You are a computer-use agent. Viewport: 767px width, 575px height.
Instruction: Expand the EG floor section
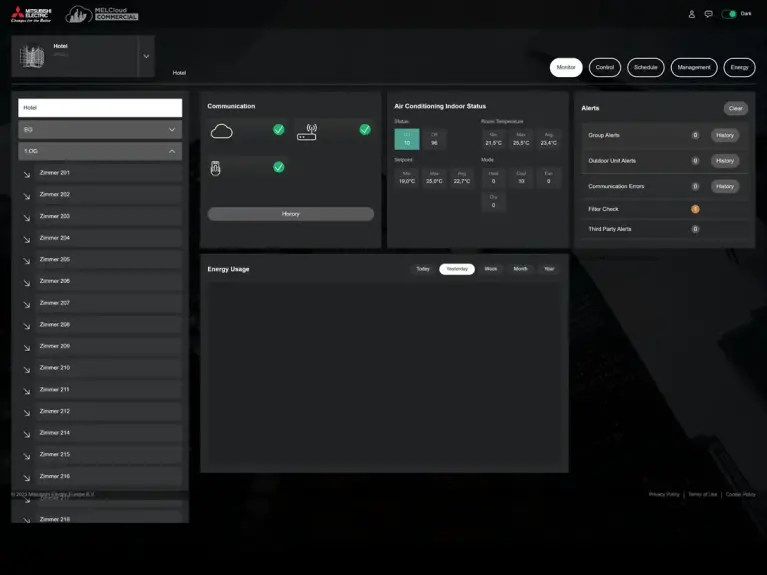coord(100,130)
